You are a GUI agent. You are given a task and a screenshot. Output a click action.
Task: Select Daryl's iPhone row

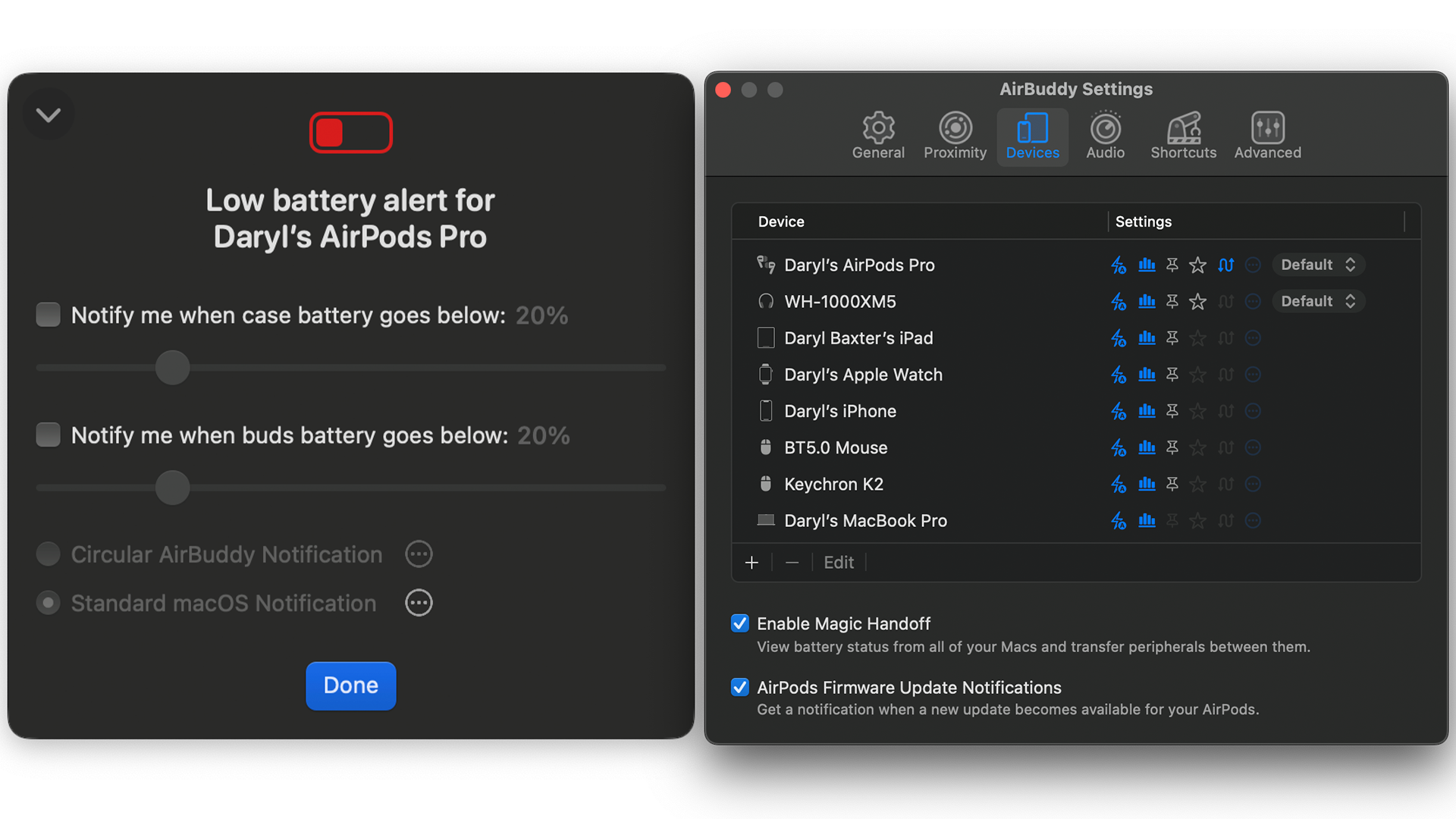click(1075, 411)
